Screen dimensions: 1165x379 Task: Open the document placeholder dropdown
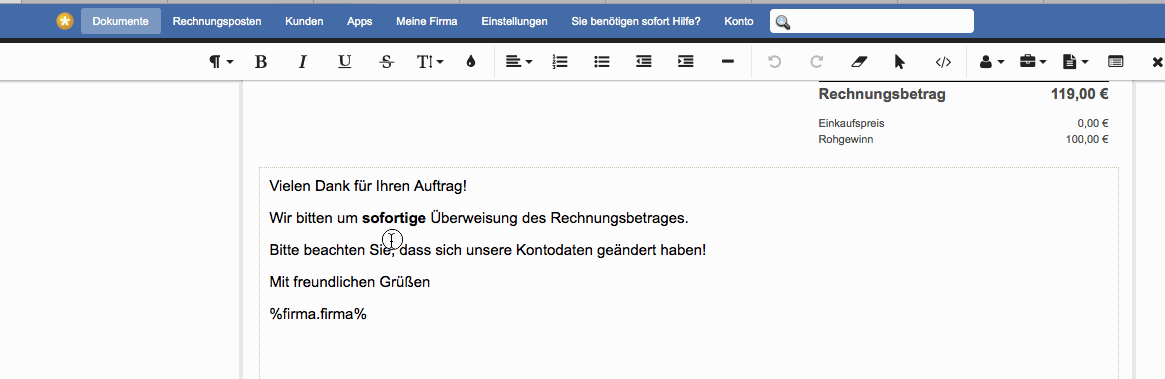(x=1076, y=62)
